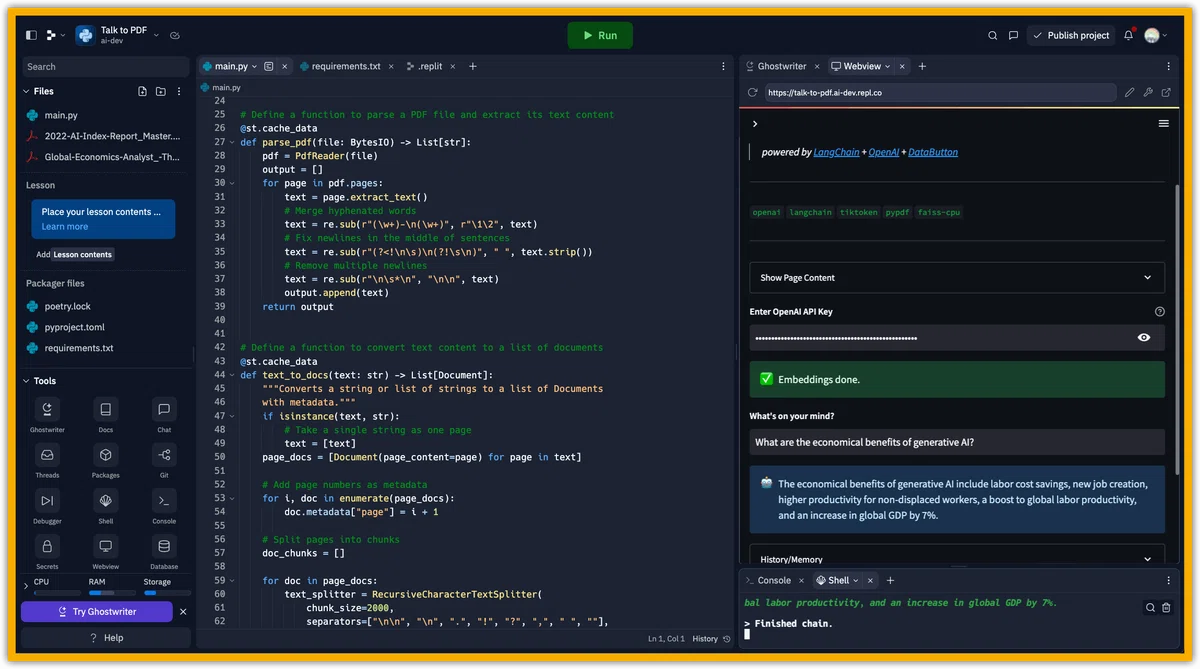1200x669 pixels.
Task: Open webview devtools wrench icon
Action: point(1148,93)
